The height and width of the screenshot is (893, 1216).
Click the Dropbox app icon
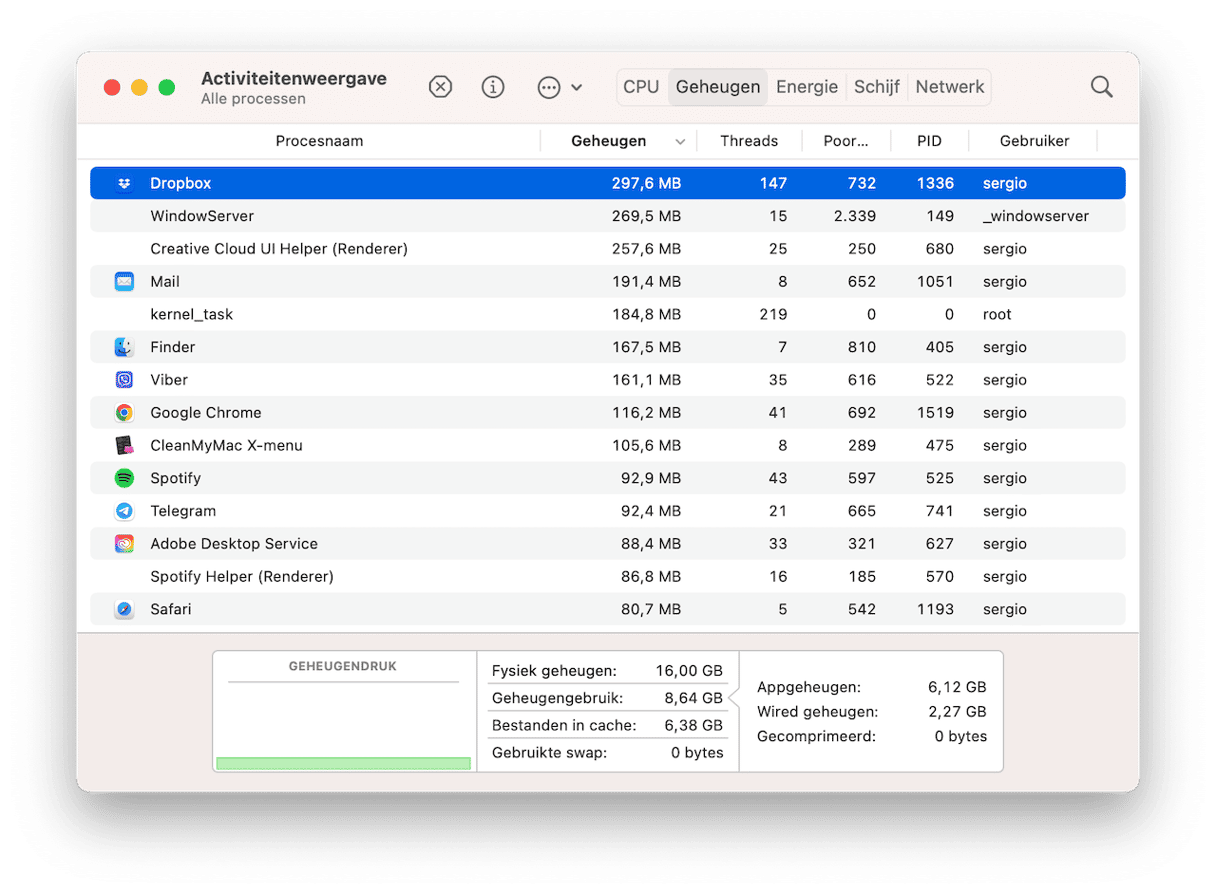pos(124,183)
